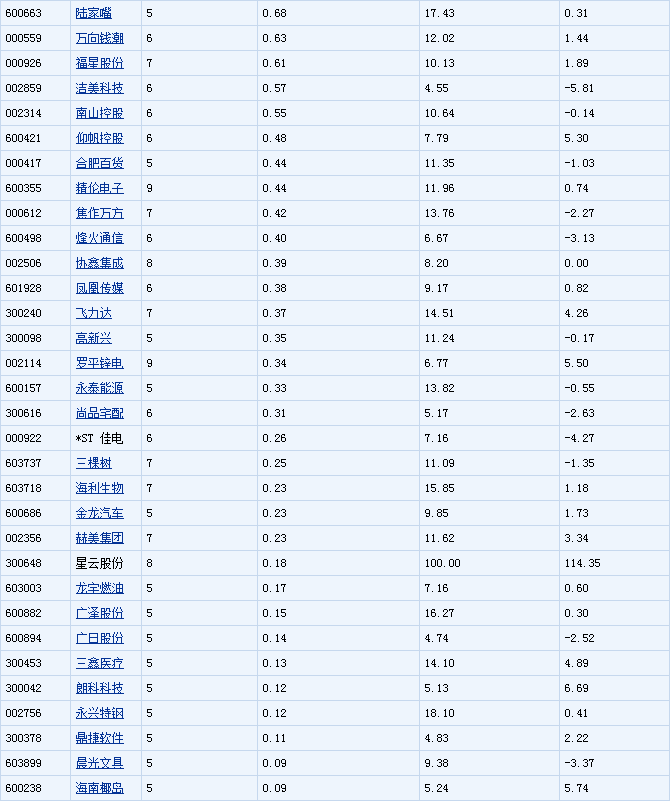Click the 海南椰岛 stock link
The image size is (670, 801).
[100, 788]
